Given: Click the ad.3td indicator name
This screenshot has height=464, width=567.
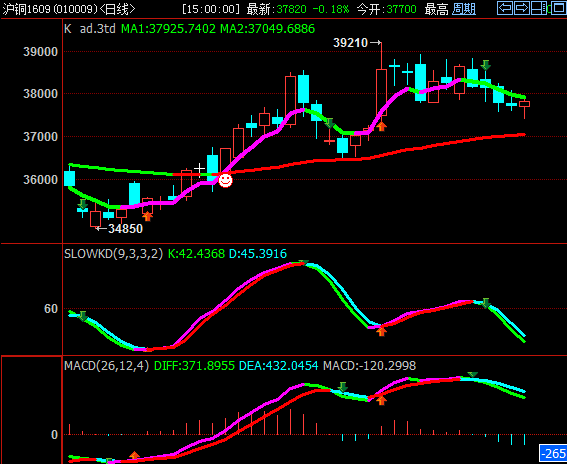Looking at the screenshot, I should click(x=97, y=29).
